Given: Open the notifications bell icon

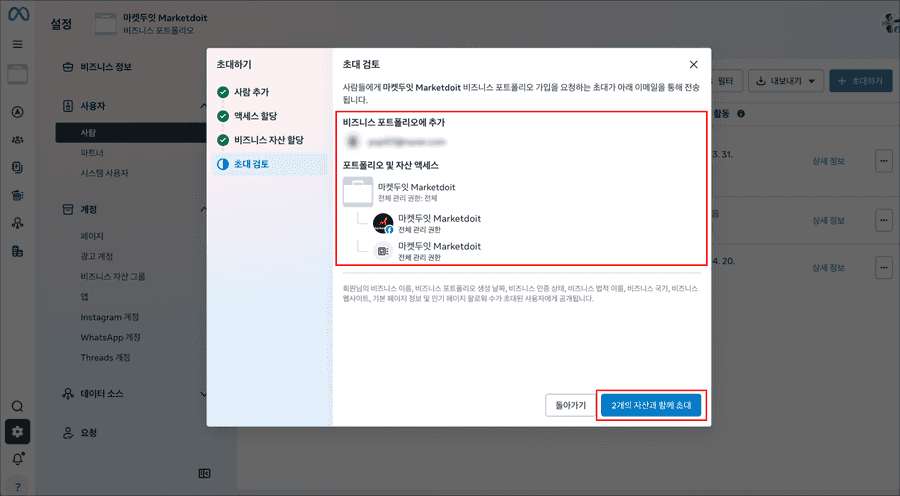Looking at the screenshot, I should pyautogui.click(x=18, y=459).
